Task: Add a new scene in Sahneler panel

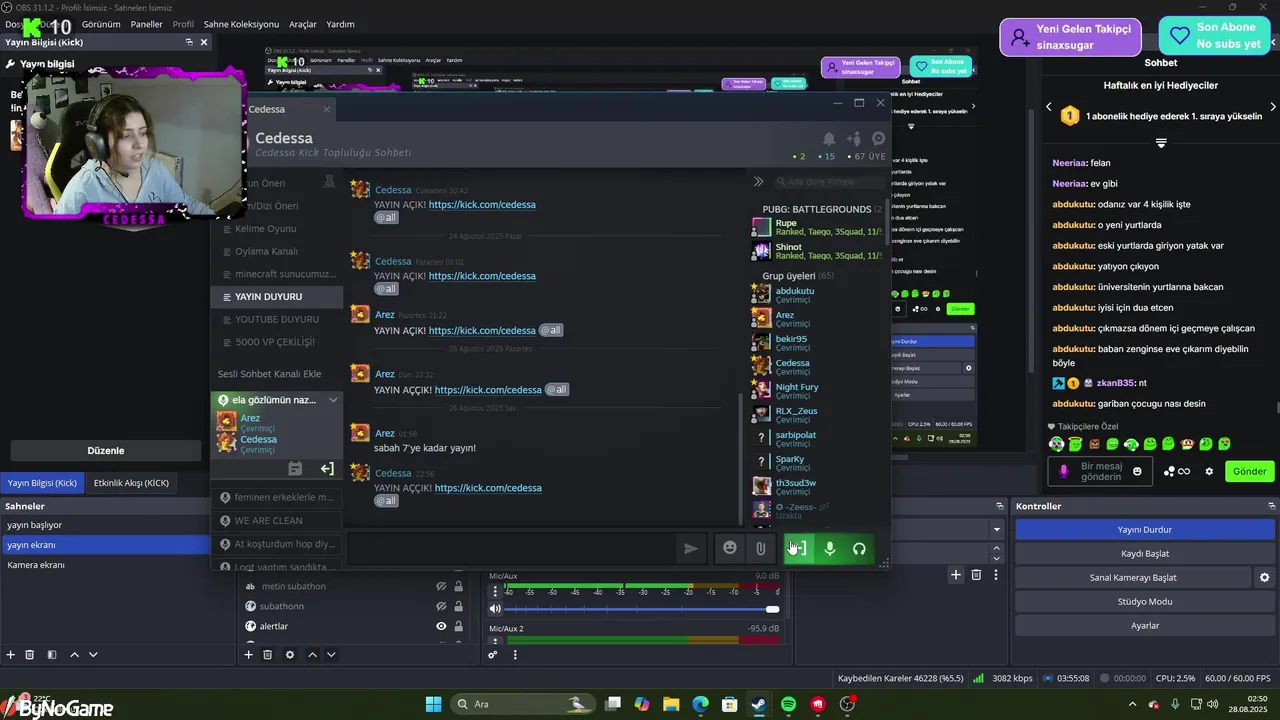Action: coord(11,655)
